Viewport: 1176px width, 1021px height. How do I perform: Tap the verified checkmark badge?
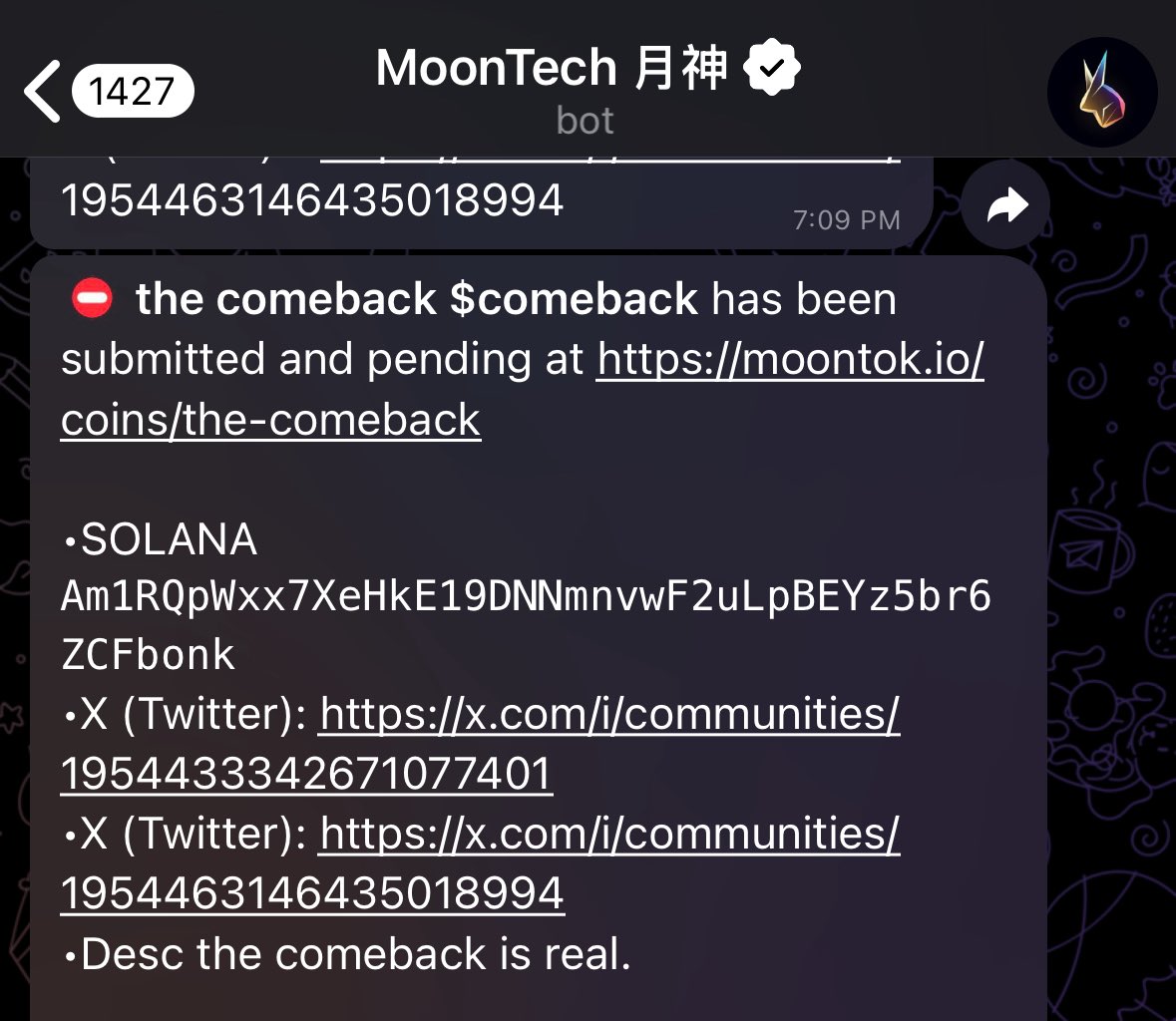tap(772, 68)
